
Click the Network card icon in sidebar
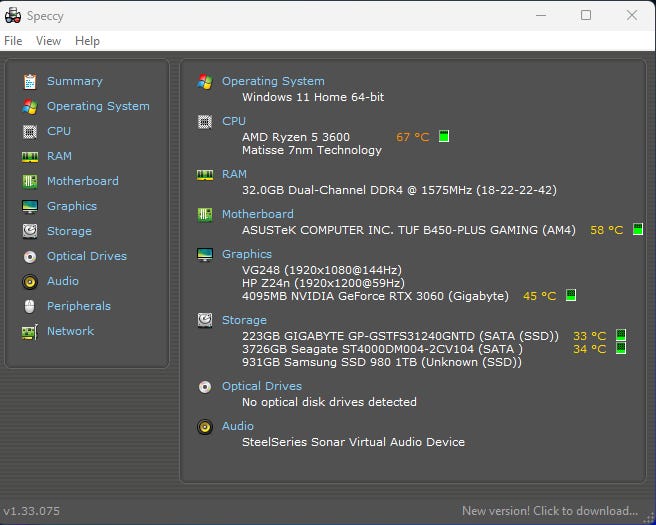click(x=30, y=332)
